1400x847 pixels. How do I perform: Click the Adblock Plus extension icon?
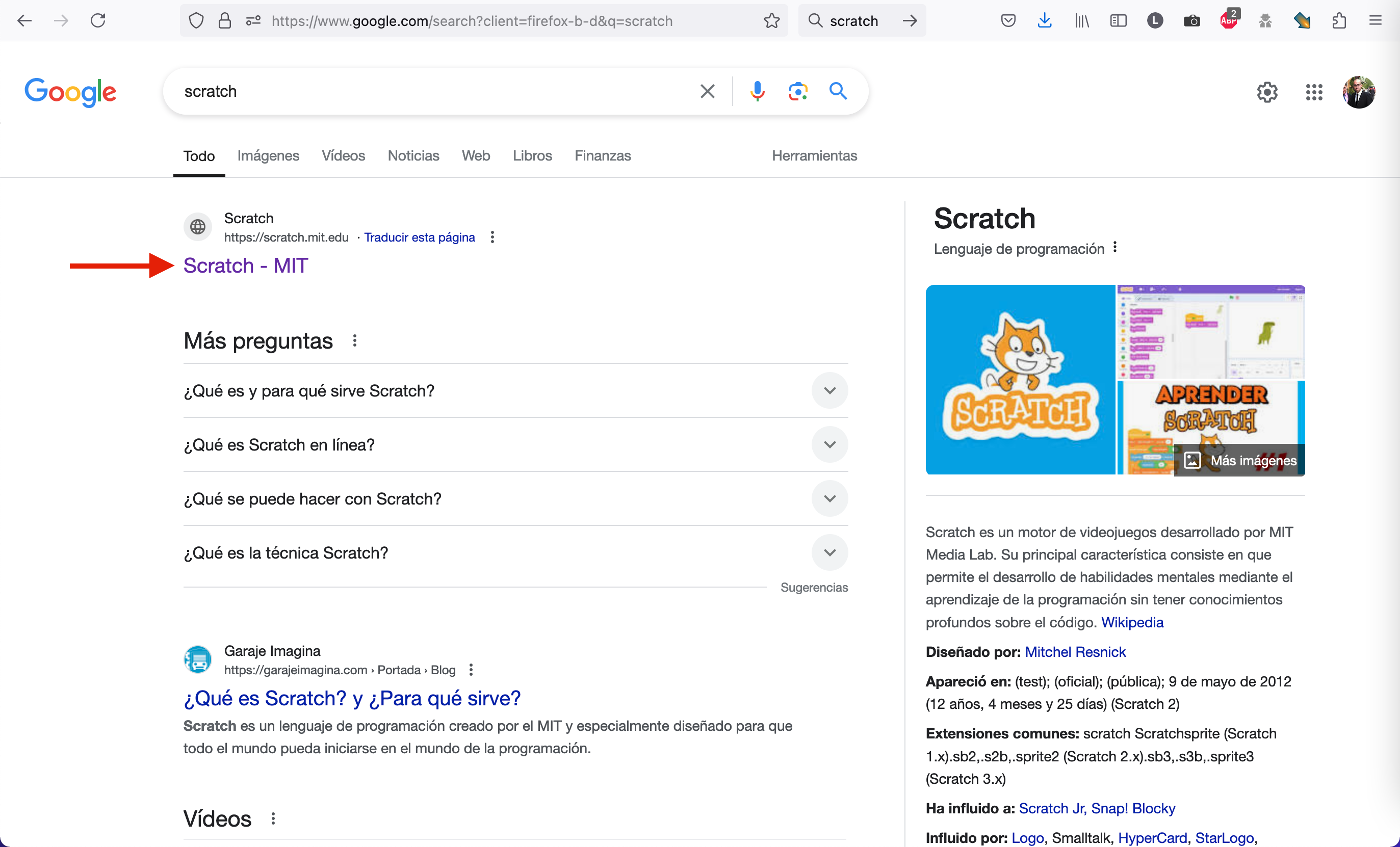pos(1228,21)
